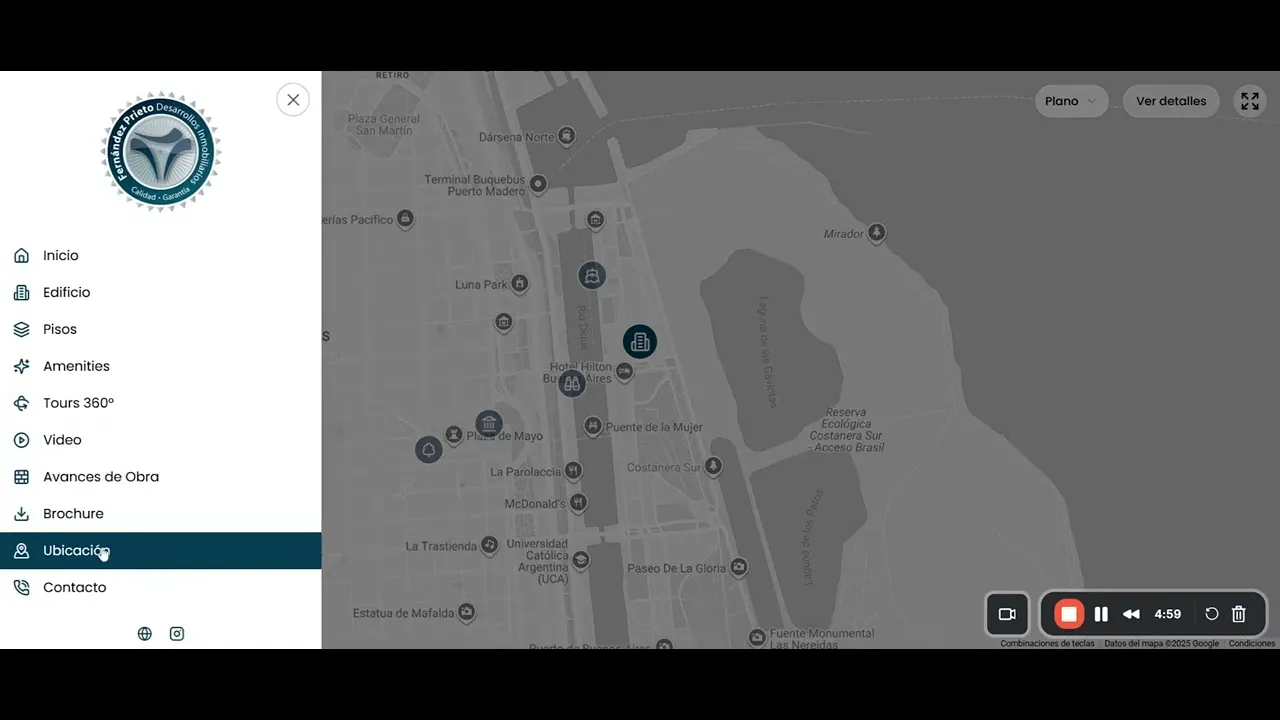Restart the recording with circular arrow
This screenshot has height=720, width=1280.
pyautogui.click(x=1211, y=614)
